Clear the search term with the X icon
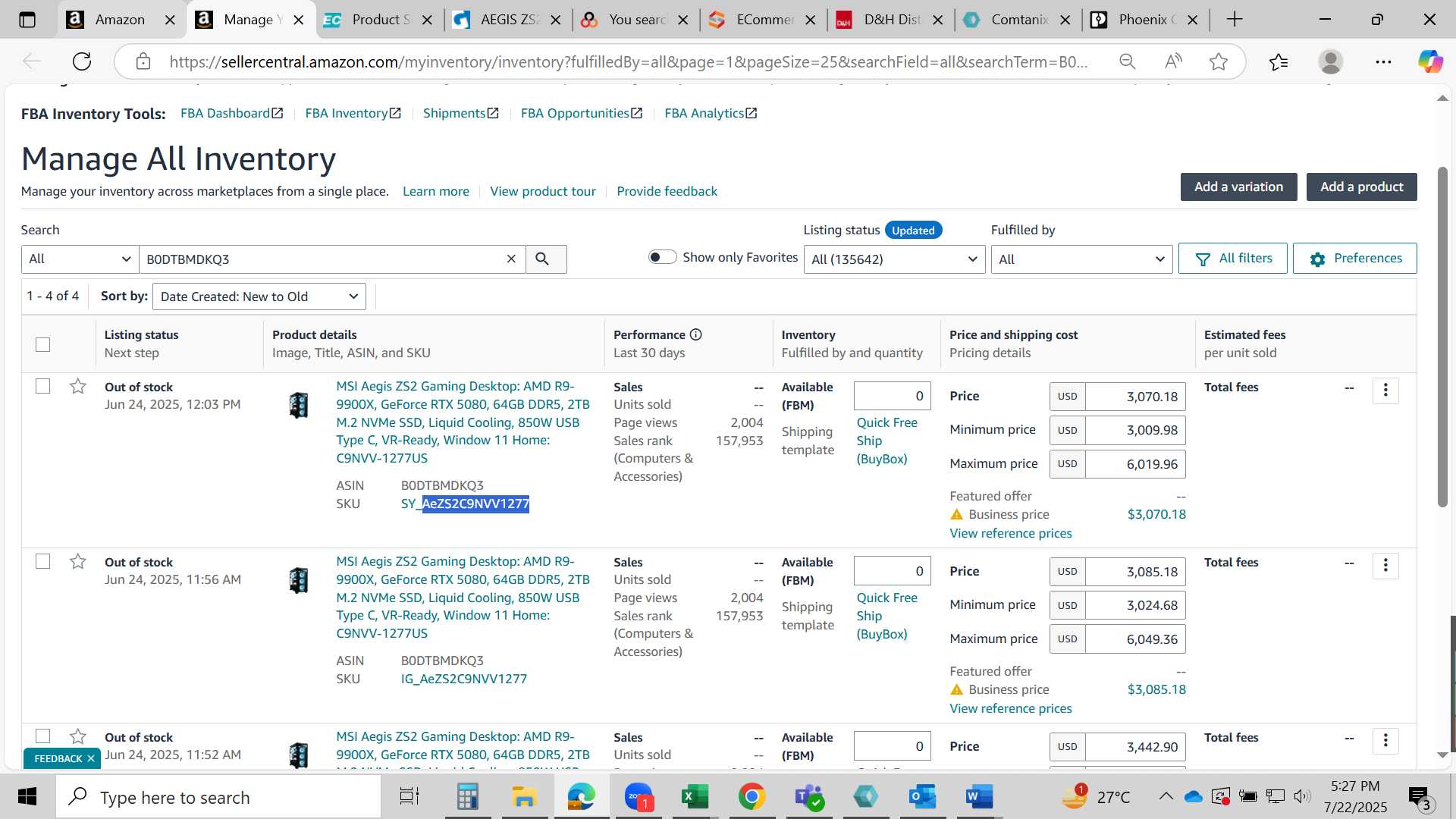Screen dimensions: 1456x819 [x=511, y=259]
